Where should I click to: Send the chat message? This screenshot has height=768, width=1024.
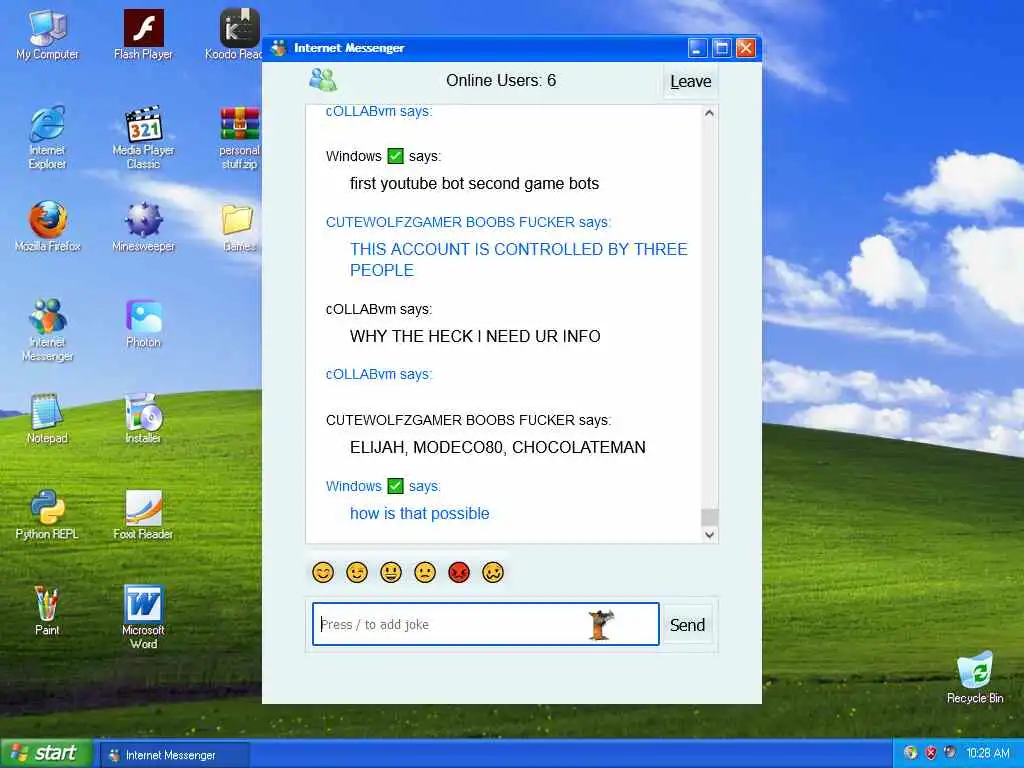[x=687, y=625]
